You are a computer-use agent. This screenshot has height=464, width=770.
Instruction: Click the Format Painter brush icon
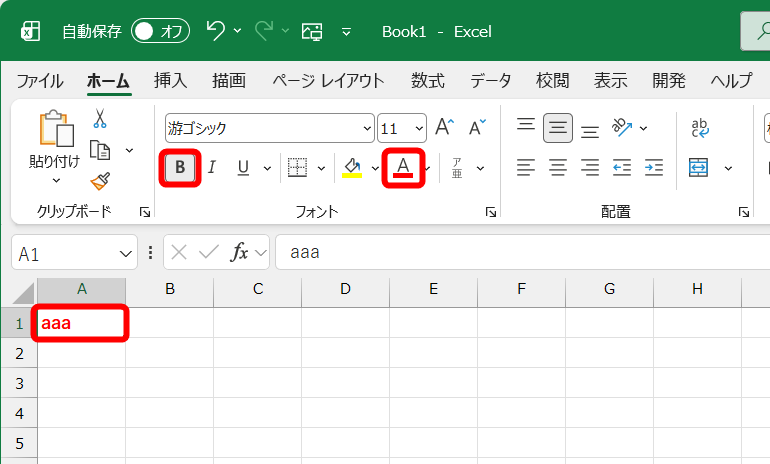[x=100, y=181]
